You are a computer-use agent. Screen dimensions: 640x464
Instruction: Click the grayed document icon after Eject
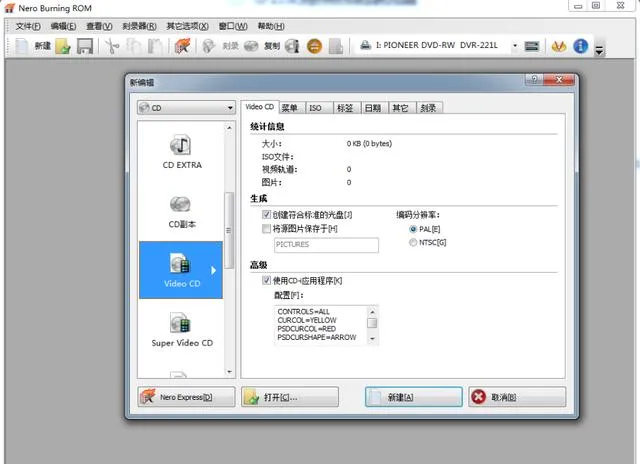point(336,46)
